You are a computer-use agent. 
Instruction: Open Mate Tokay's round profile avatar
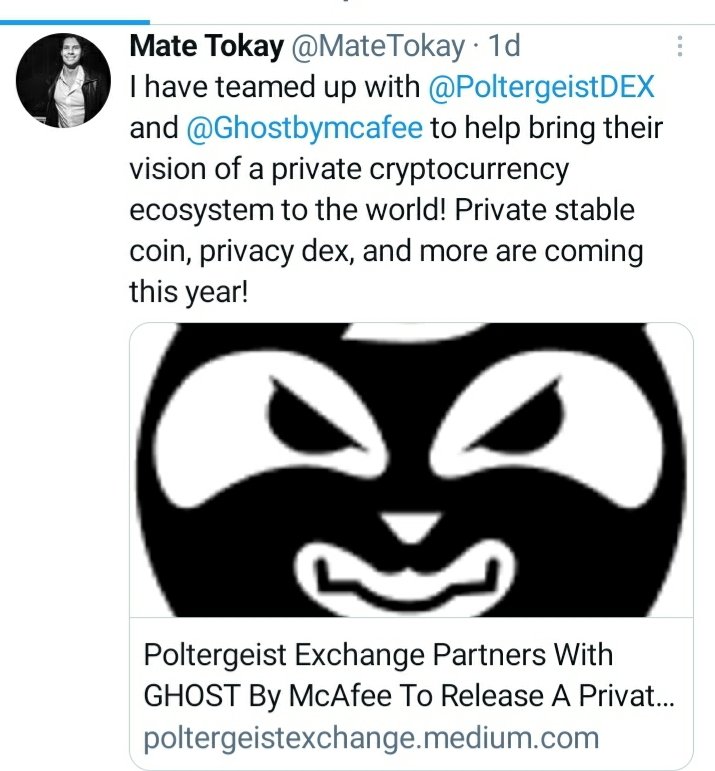pyautogui.click(x=63, y=80)
